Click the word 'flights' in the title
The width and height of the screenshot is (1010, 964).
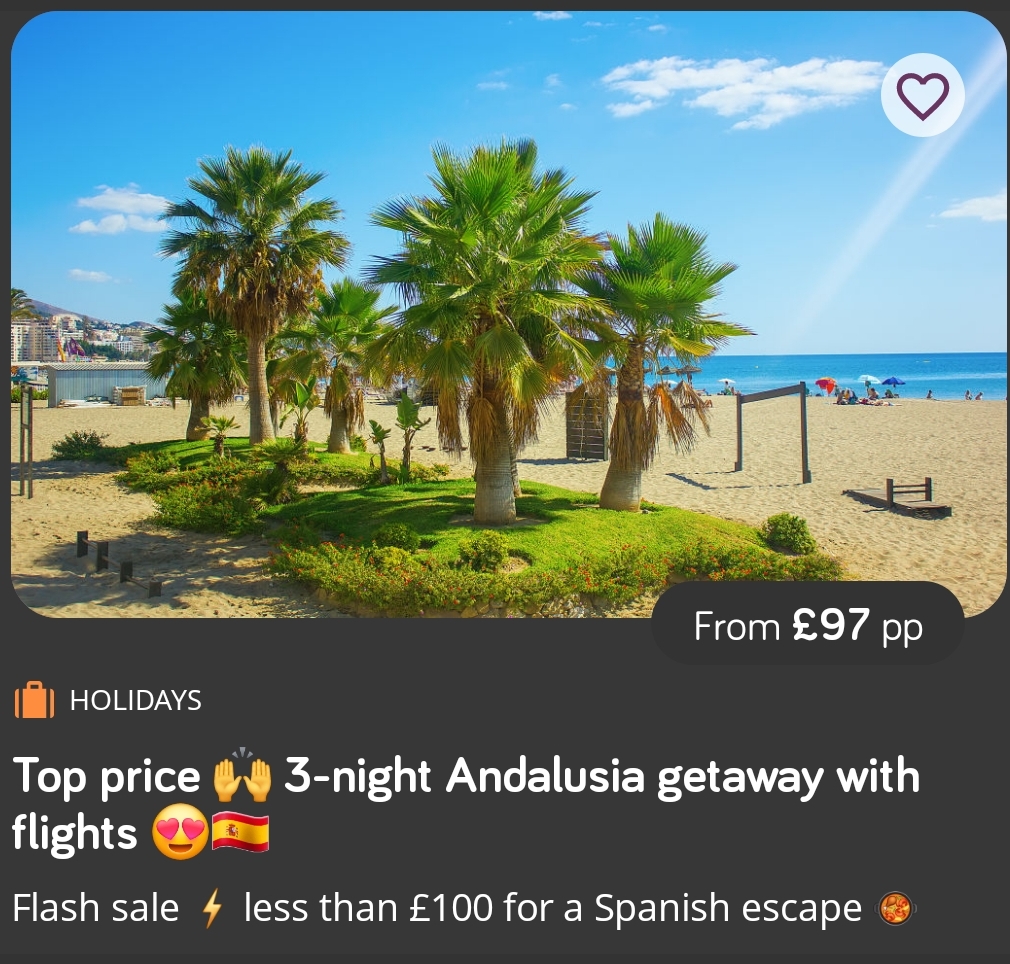tap(75, 833)
